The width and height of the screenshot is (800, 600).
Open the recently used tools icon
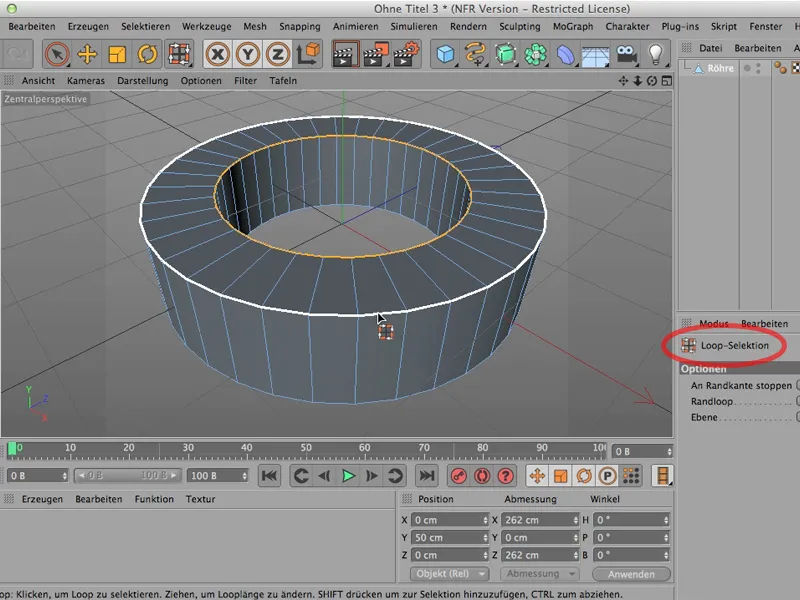(x=179, y=54)
